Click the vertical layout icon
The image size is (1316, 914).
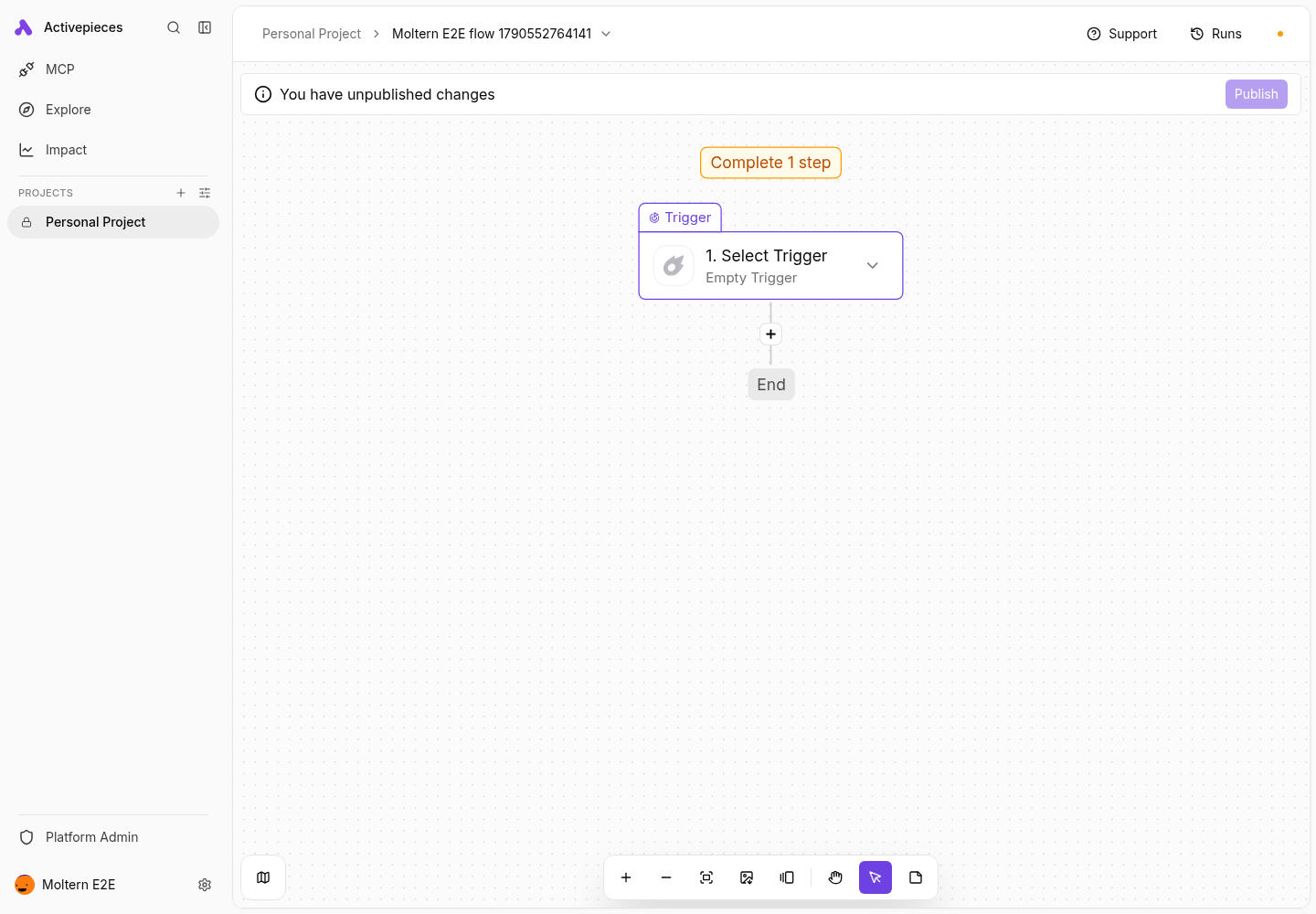tap(787, 877)
